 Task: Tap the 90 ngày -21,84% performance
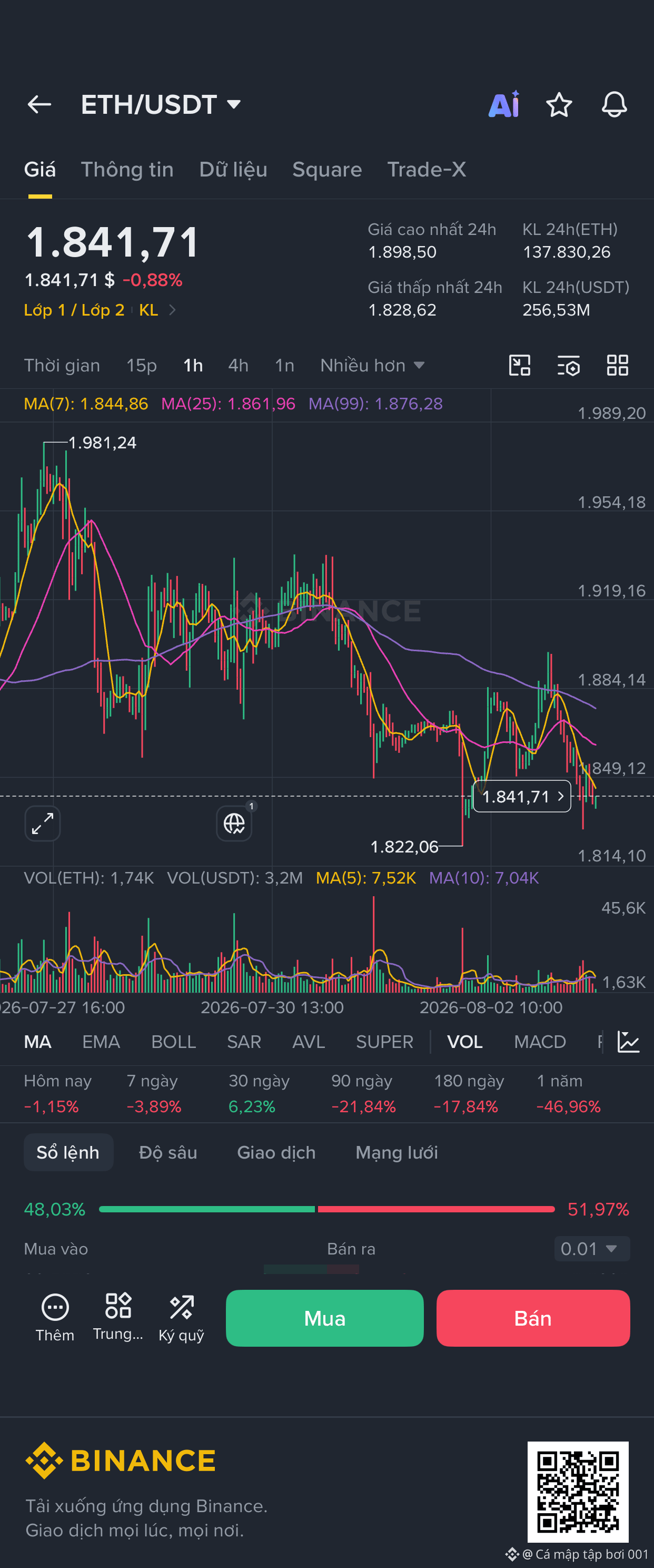point(363,1093)
